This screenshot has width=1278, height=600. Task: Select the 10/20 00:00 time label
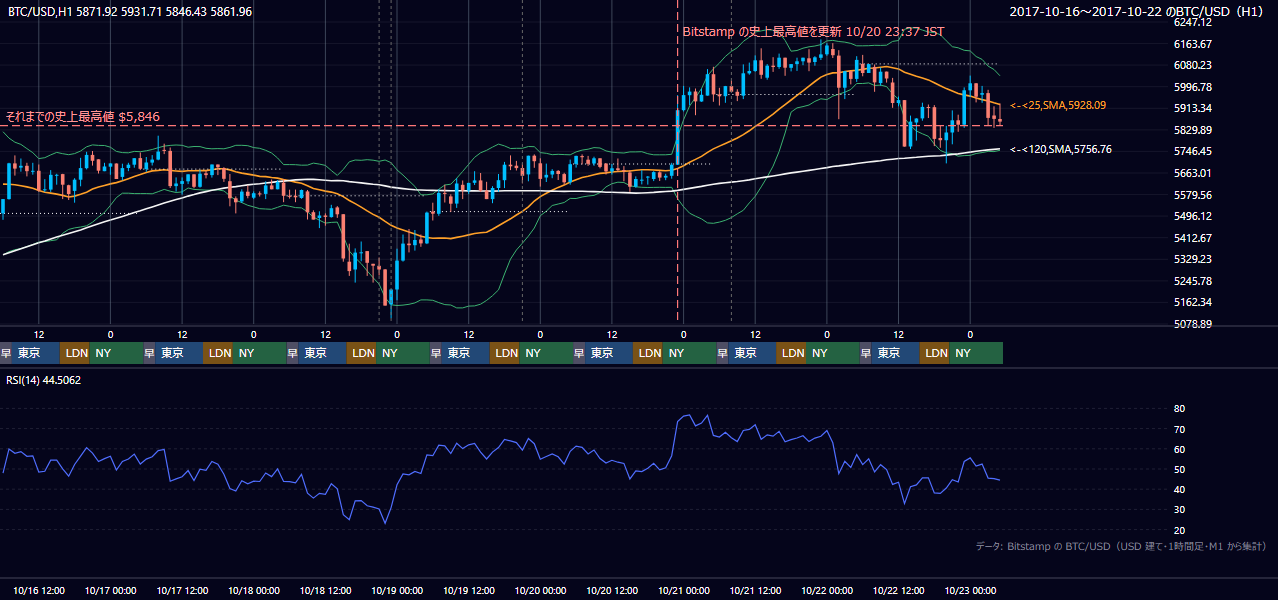541,590
